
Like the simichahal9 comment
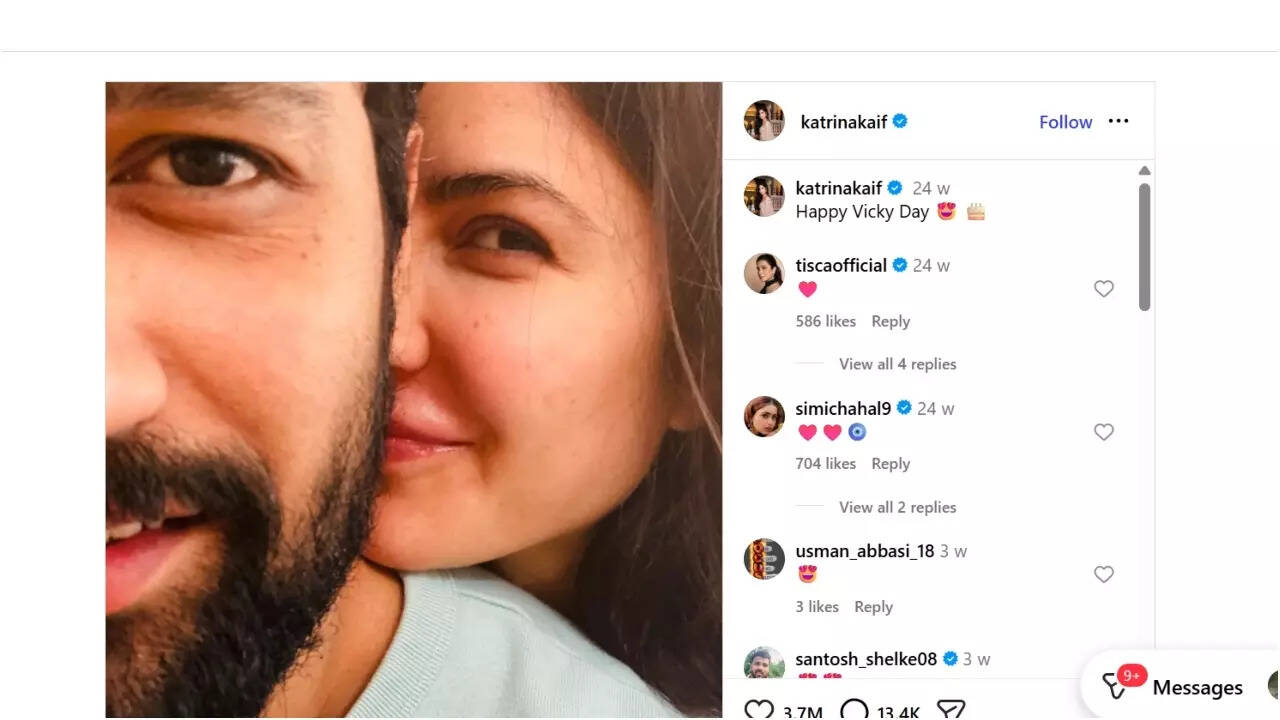1104,432
